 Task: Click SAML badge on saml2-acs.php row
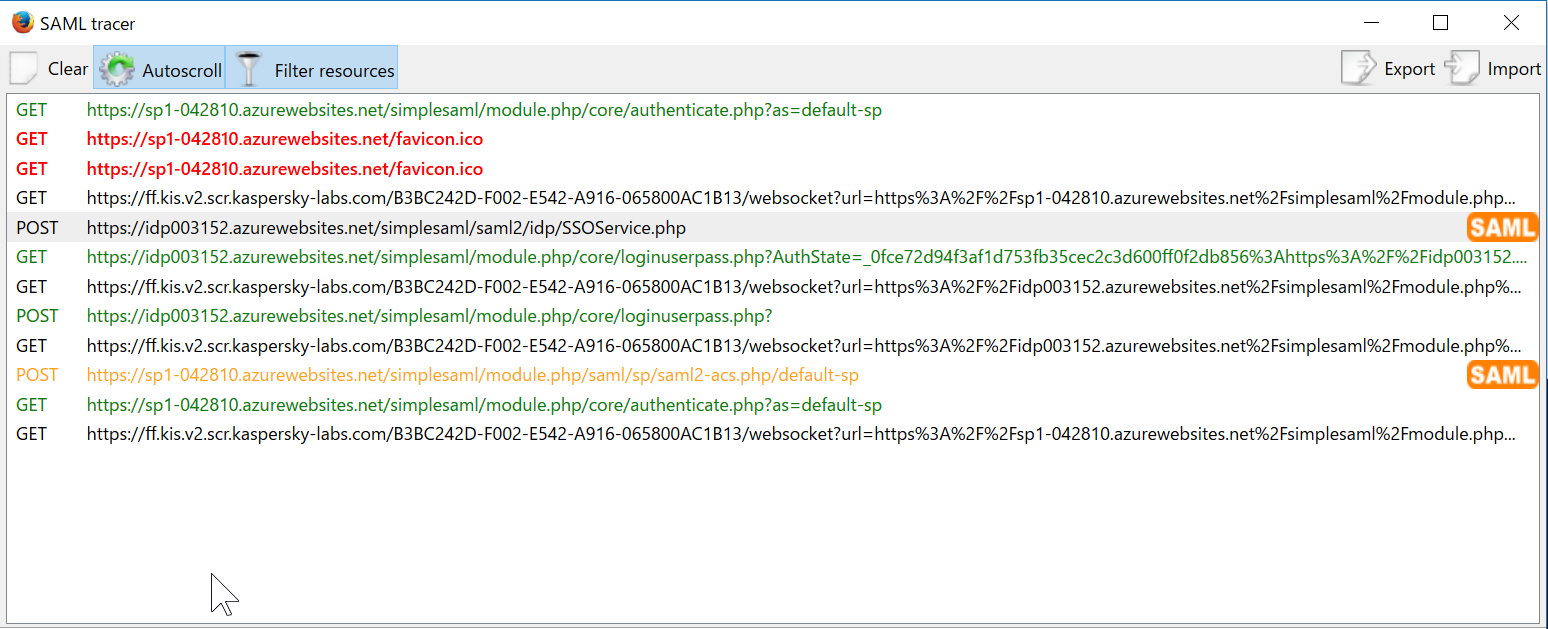coord(1502,374)
